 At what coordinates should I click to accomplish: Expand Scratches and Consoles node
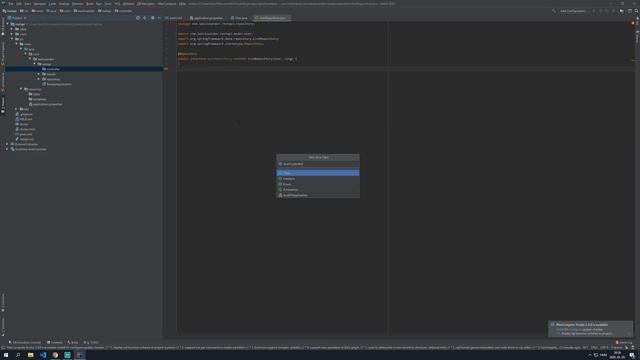tap(7, 149)
